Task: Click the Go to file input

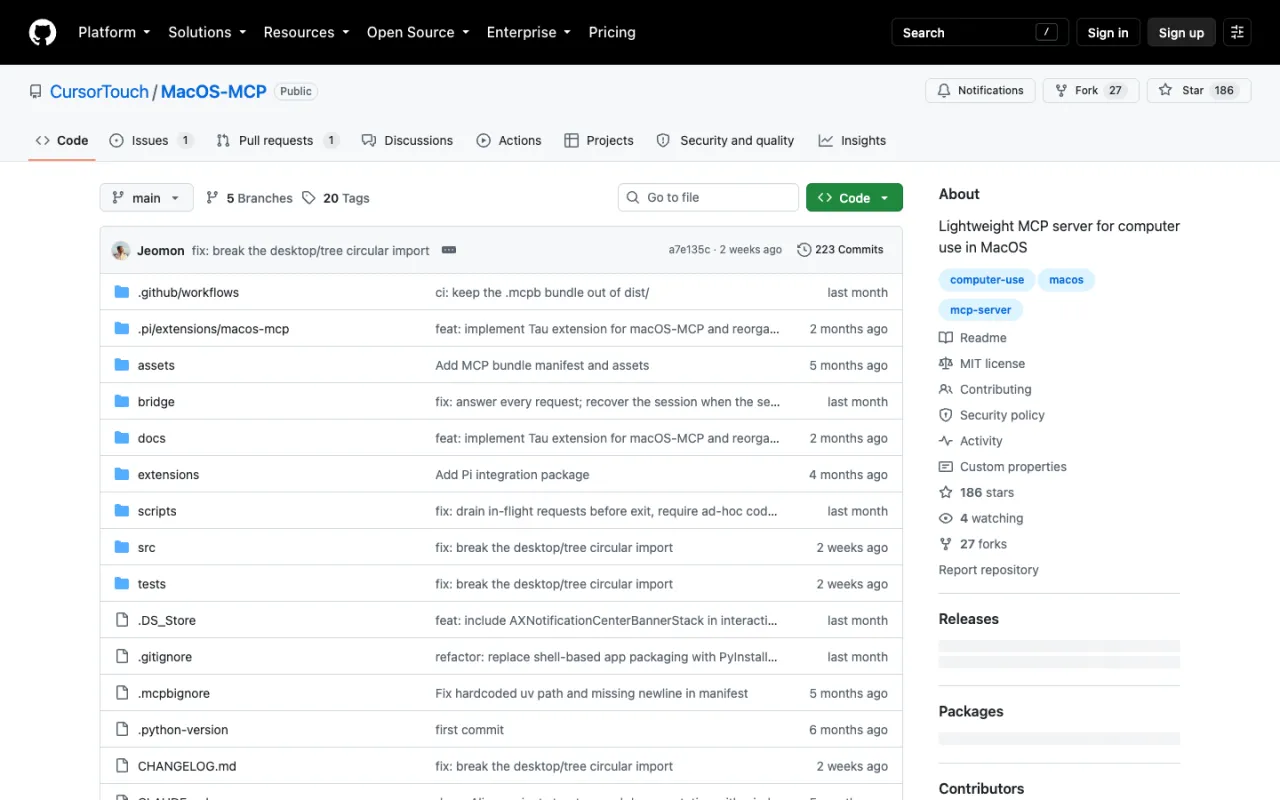Action: 708,198
